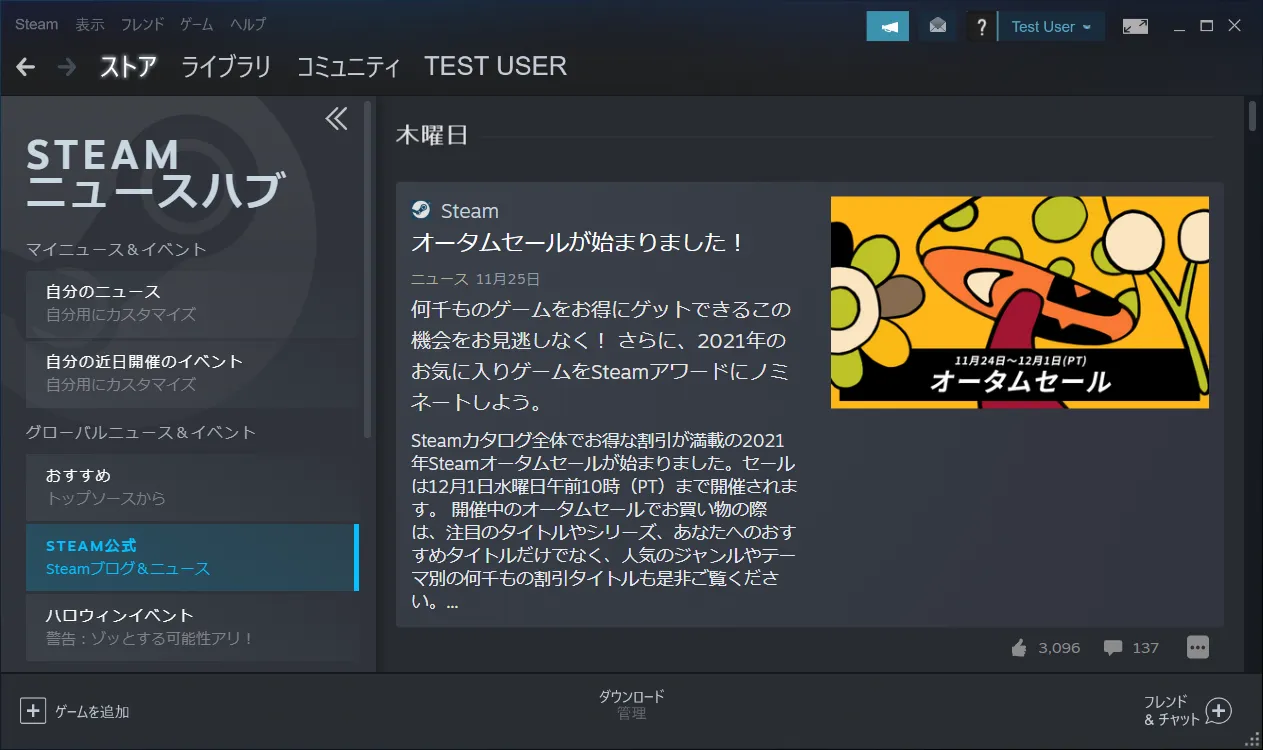Open the Steam menu
Image resolution: width=1263 pixels, height=750 pixels.
tap(37, 24)
